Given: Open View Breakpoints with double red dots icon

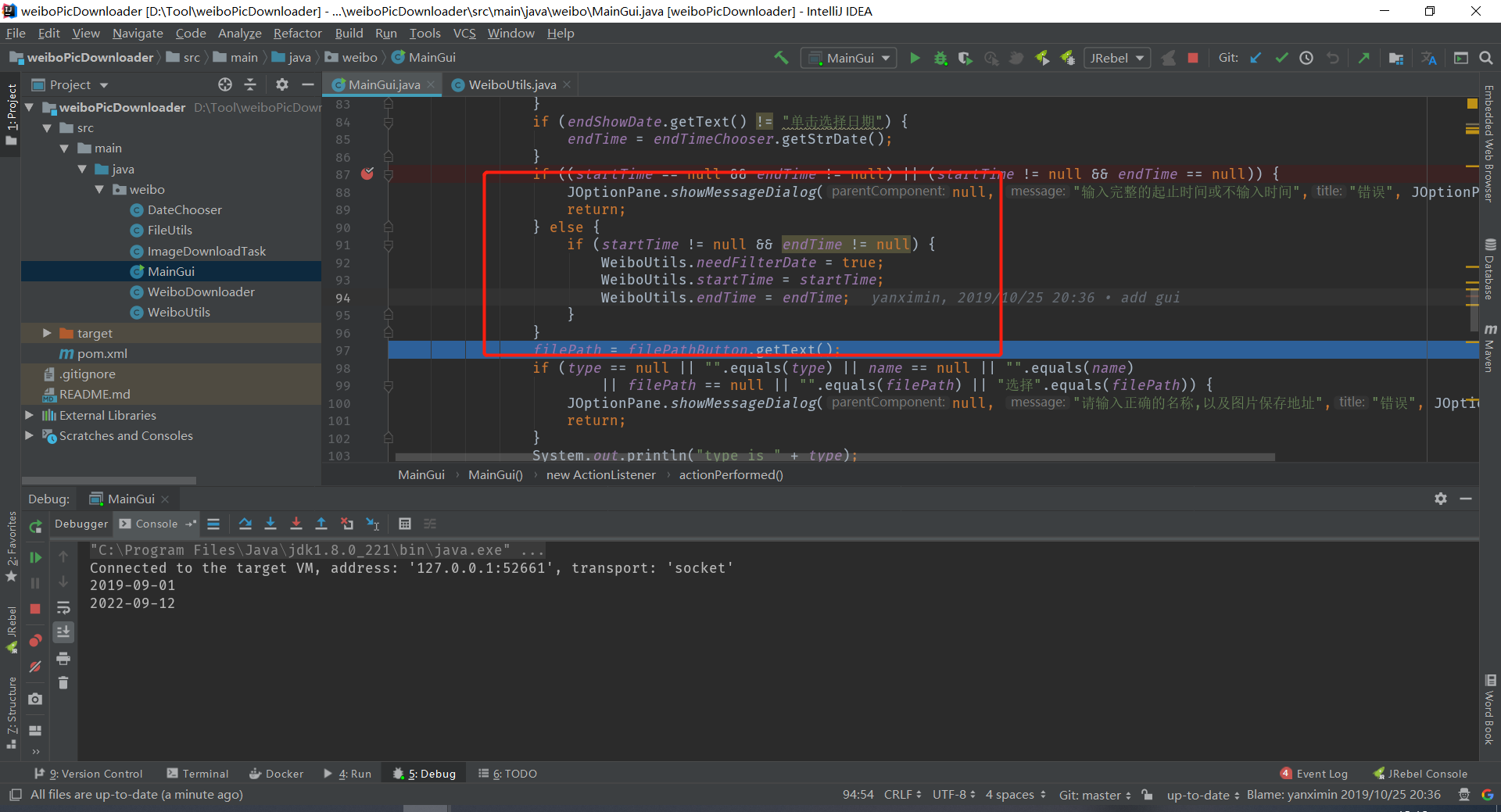Looking at the screenshot, I should 35,641.
